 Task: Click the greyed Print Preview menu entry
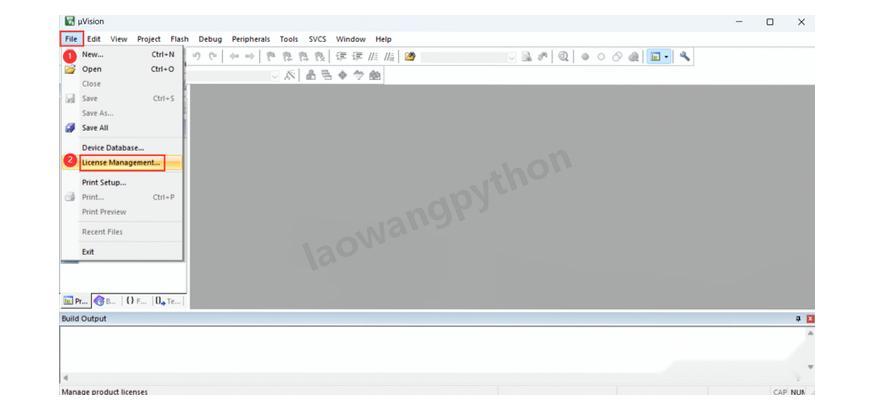click(x=104, y=212)
